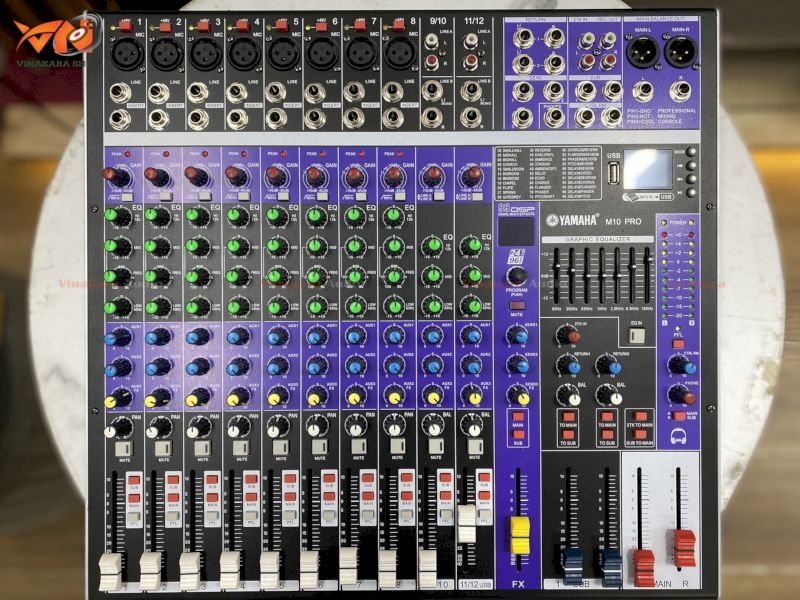Select channel 2 LINE input jack
The width and height of the screenshot is (800, 600).
pyautogui.click(x=159, y=94)
